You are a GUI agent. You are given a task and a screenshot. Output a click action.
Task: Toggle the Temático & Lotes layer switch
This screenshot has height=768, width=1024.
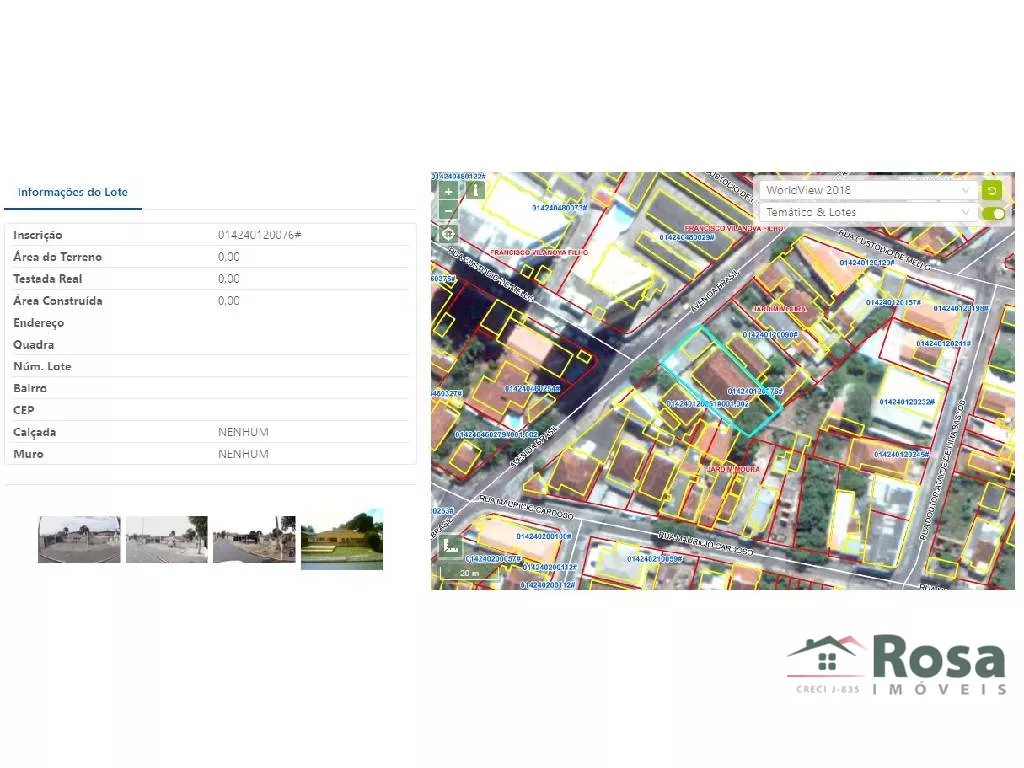pyautogui.click(x=993, y=213)
